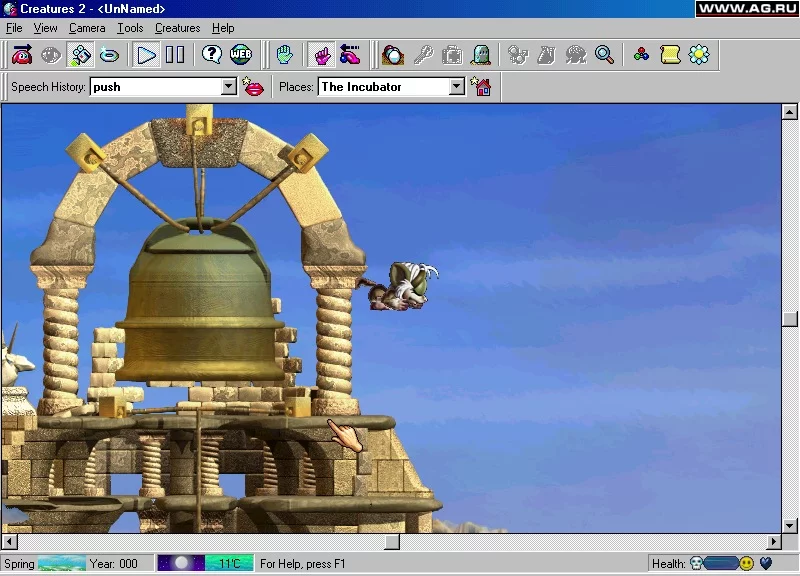Screen dimensions: 800x576
Task: Click the vertical scrollbar up arrow
Action: coord(789,112)
